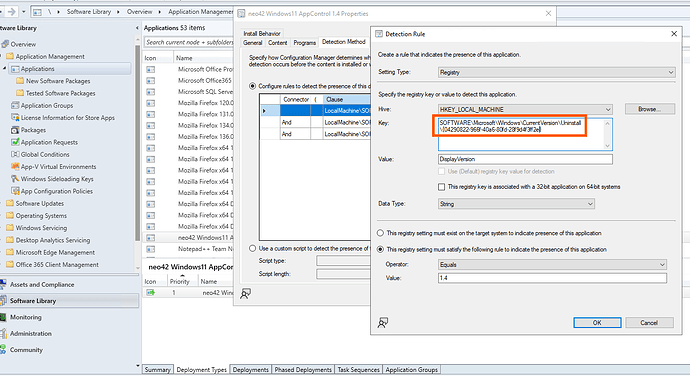
Task: Select registry setting must exist radio
Action: click(x=381, y=233)
